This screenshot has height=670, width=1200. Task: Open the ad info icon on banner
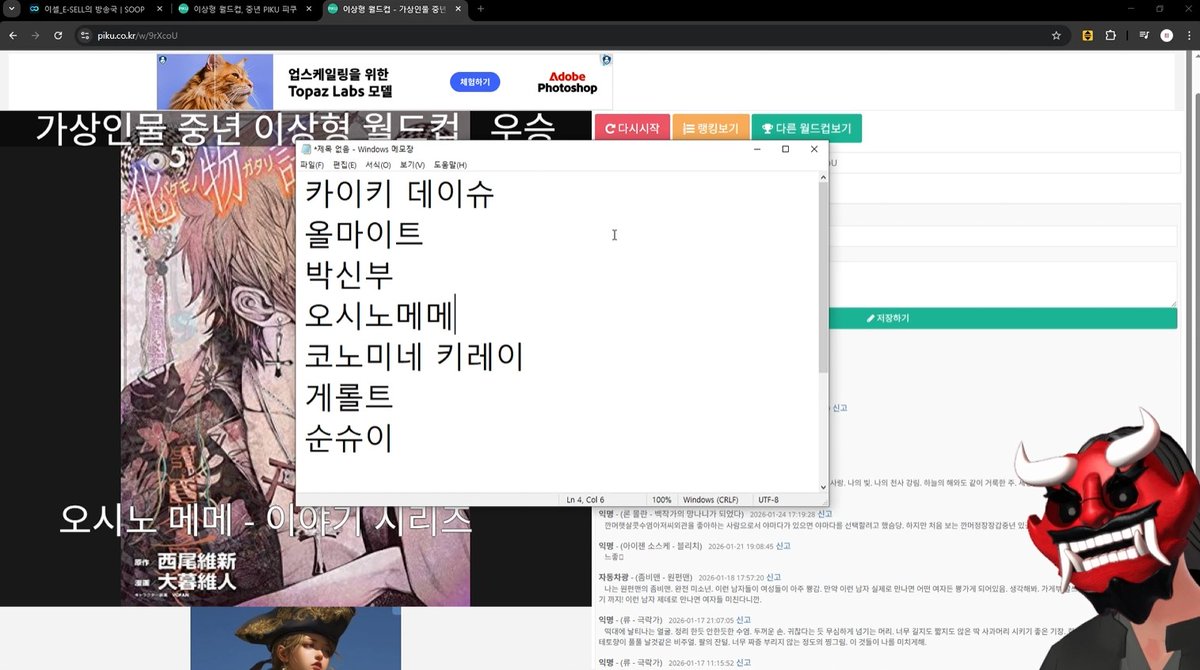pyautogui.click(x=606, y=59)
